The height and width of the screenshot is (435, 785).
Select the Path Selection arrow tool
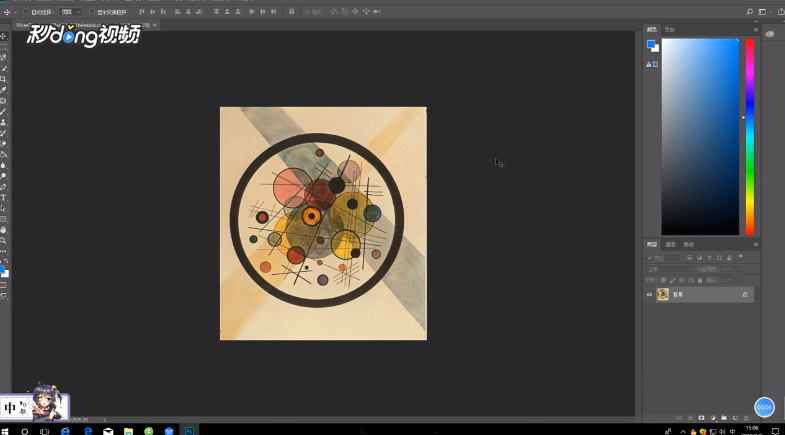coord(4,208)
